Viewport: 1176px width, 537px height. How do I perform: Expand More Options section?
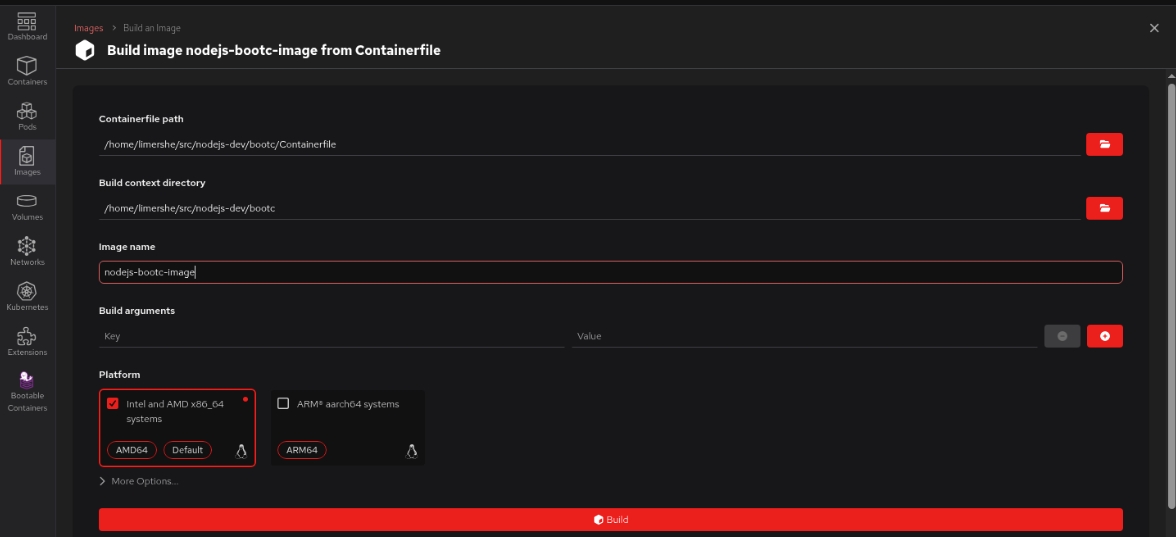click(x=139, y=481)
